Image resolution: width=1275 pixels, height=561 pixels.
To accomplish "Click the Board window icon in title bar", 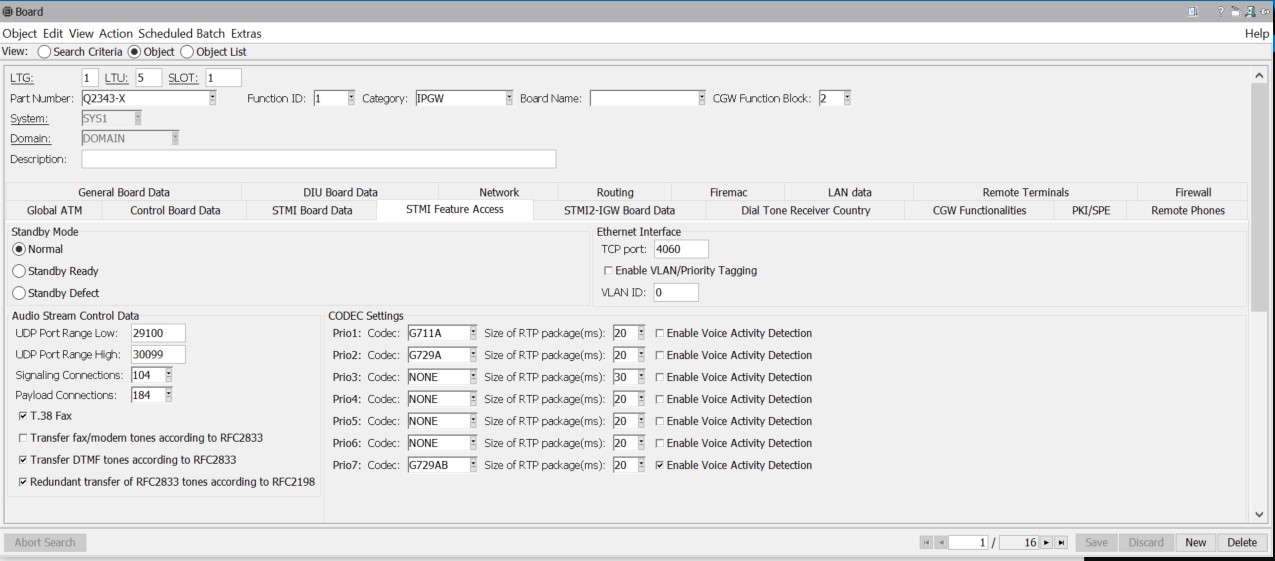I will point(8,12).
